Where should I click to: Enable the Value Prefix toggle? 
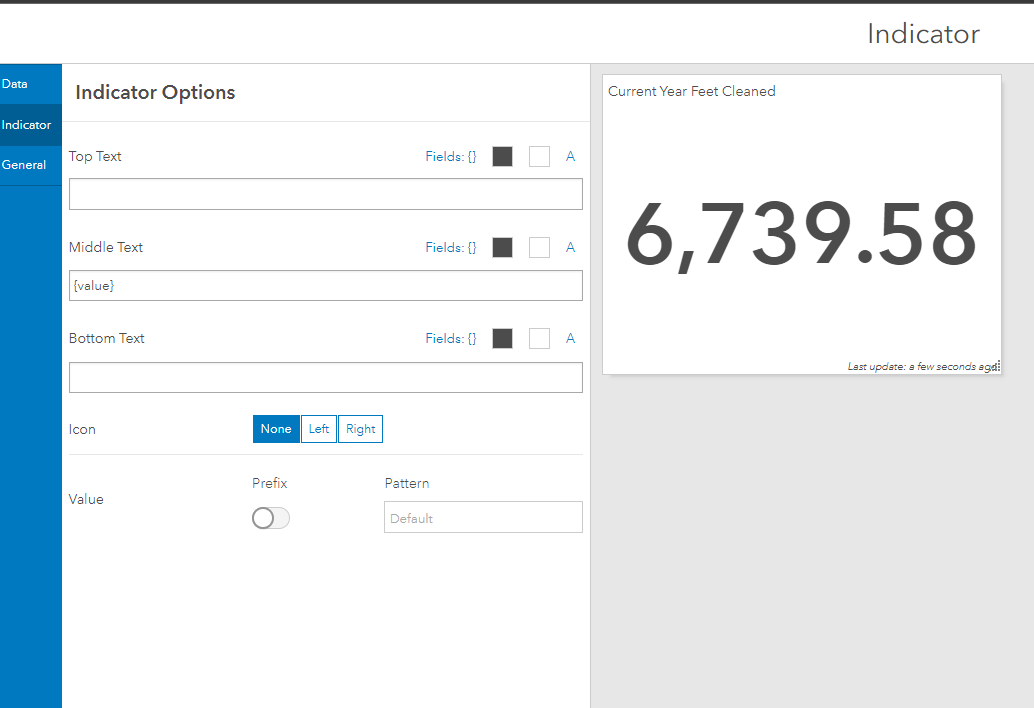pos(271,518)
